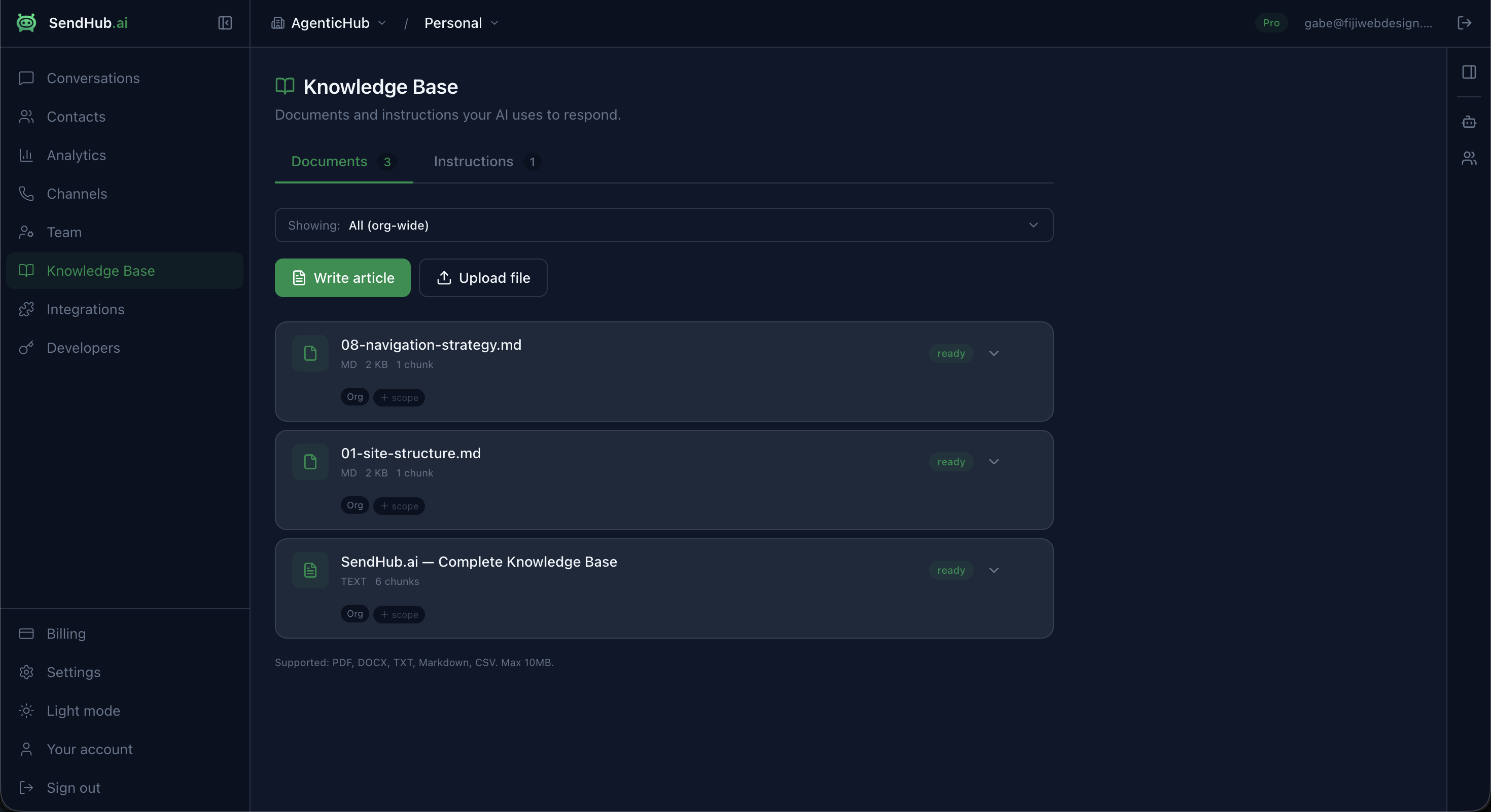This screenshot has width=1491, height=812.
Task: Click the Settings gear icon in sidebar
Action: (x=26, y=672)
